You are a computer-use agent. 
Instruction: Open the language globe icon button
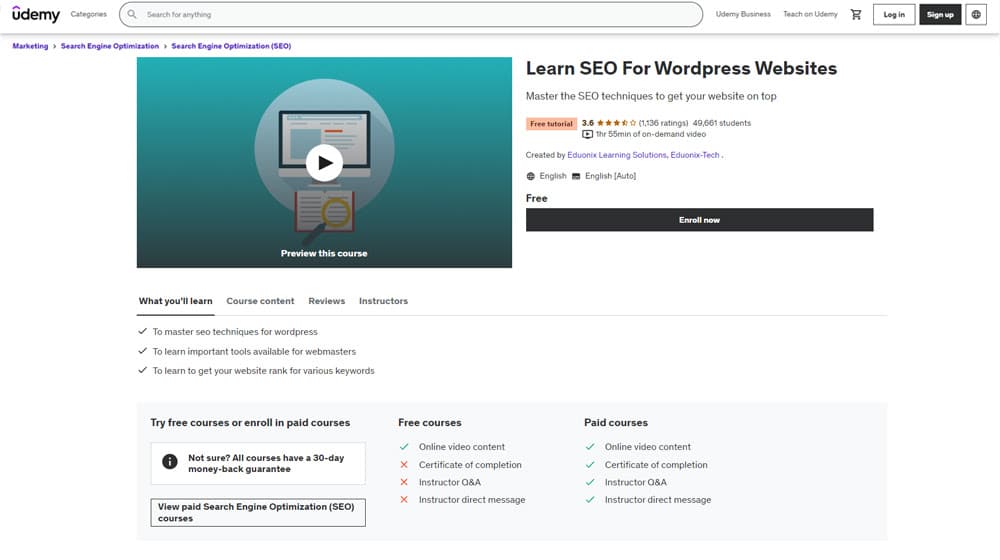(x=976, y=14)
